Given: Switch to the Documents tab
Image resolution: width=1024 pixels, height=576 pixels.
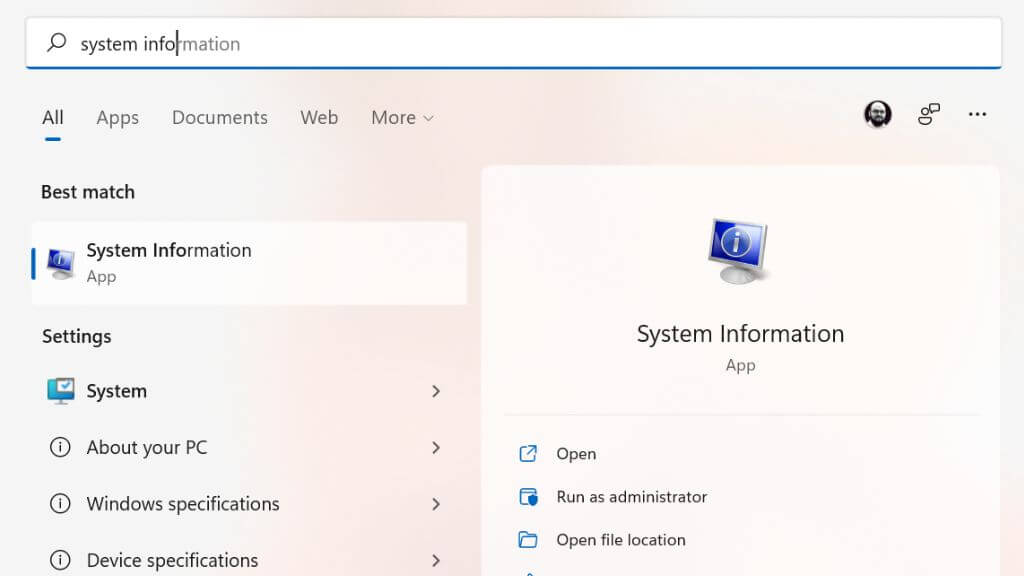Looking at the screenshot, I should [x=219, y=118].
